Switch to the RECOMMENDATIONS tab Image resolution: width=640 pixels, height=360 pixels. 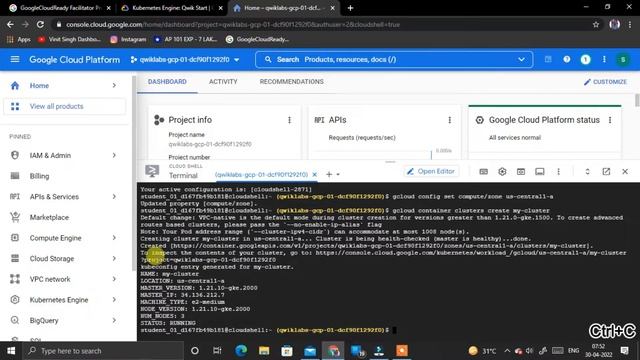291,82
